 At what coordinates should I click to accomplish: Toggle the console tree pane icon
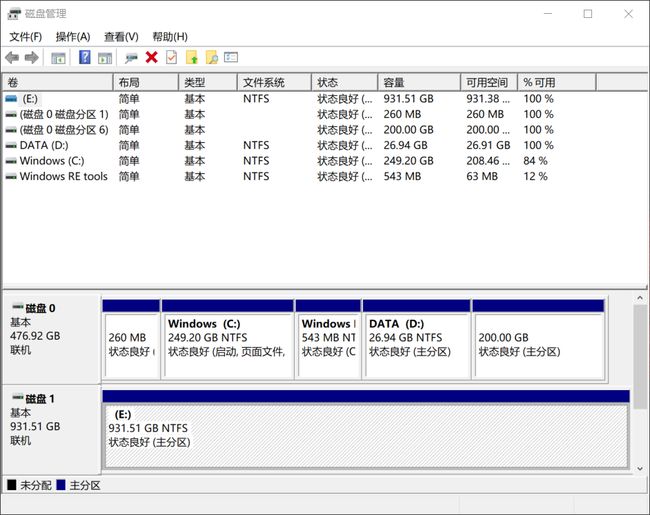(58, 58)
